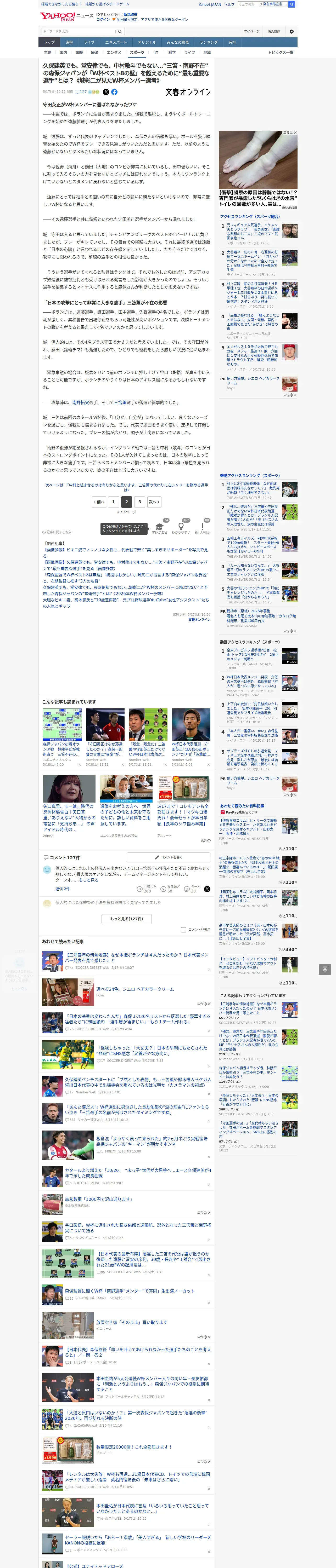Select the エンタメ category
This screenshot has width=336, height=1568.
114,52
